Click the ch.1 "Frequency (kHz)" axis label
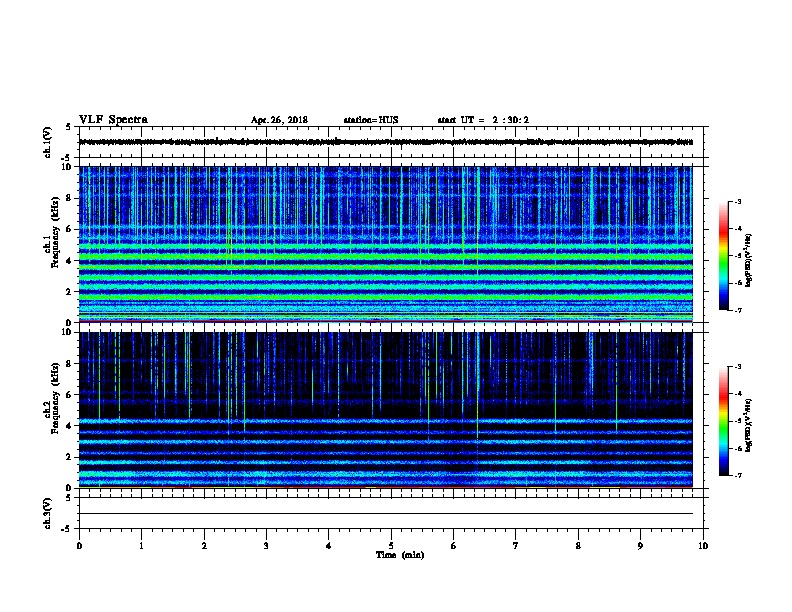This screenshot has width=792, height=612. (55, 232)
